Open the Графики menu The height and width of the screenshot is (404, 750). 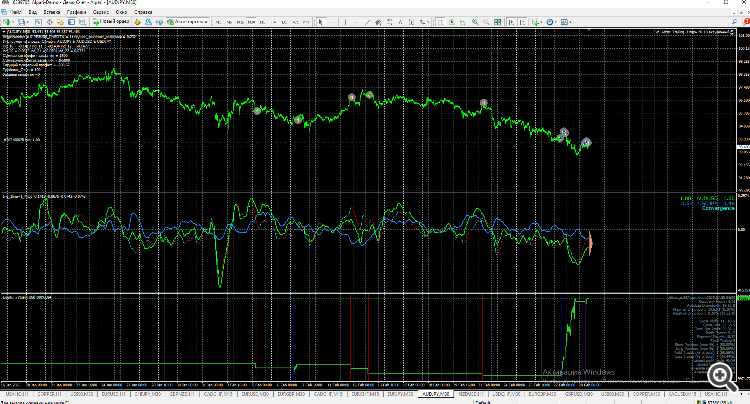(77, 12)
